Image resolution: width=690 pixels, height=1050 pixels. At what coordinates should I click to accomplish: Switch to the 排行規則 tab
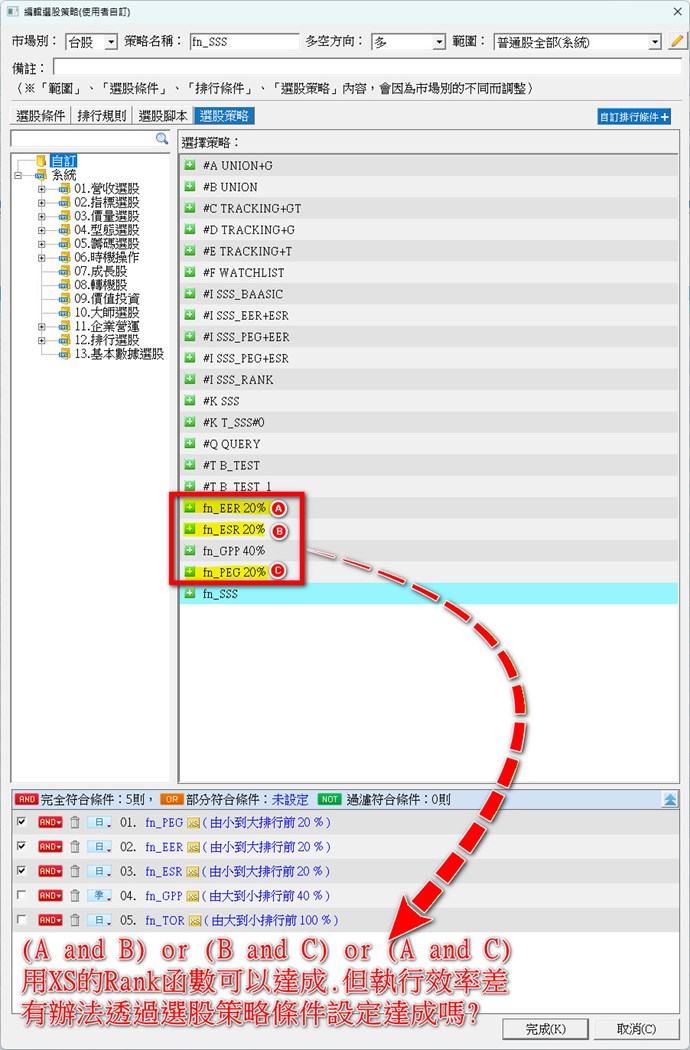[x=102, y=116]
